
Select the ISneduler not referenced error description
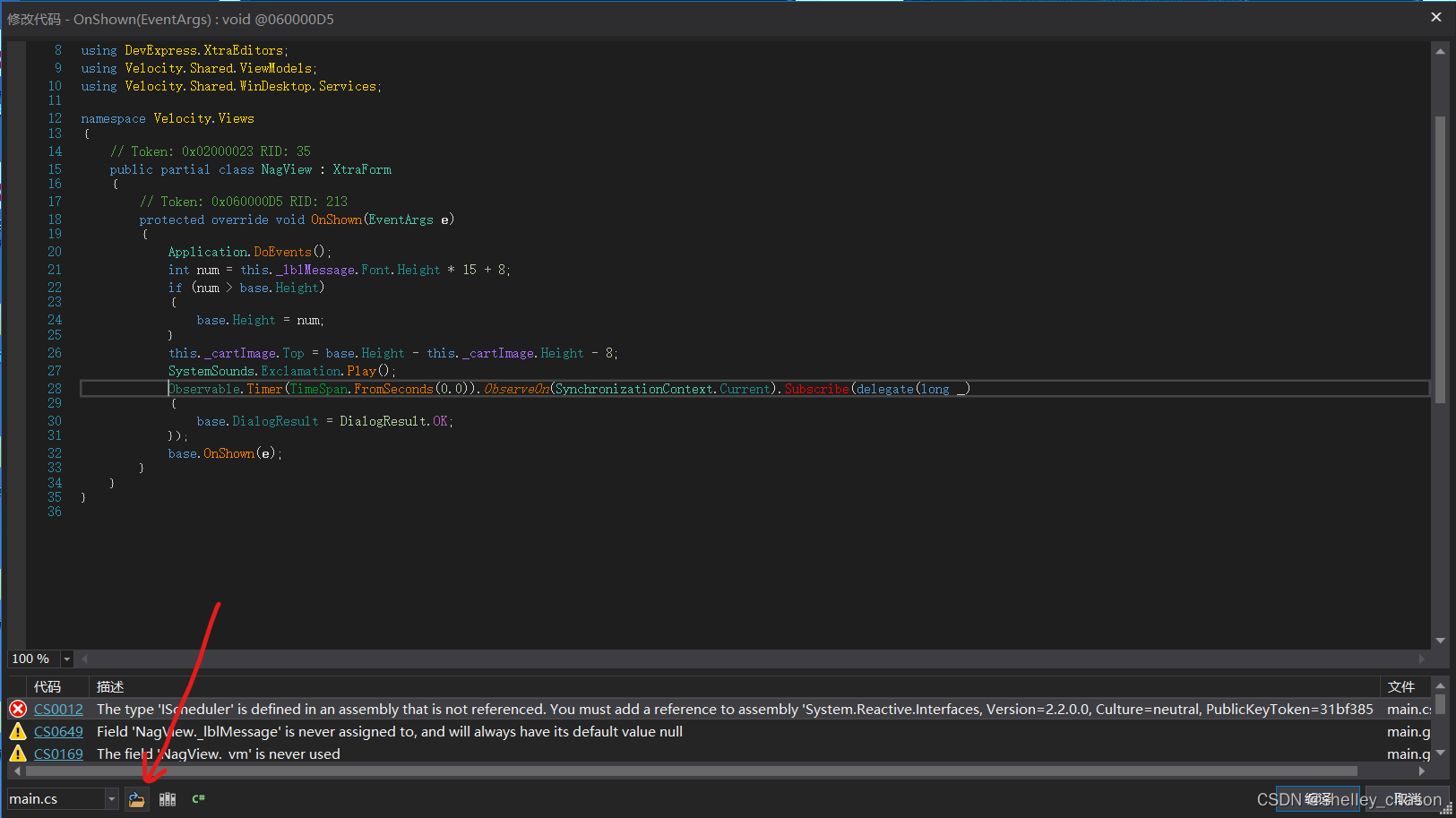tap(735, 709)
